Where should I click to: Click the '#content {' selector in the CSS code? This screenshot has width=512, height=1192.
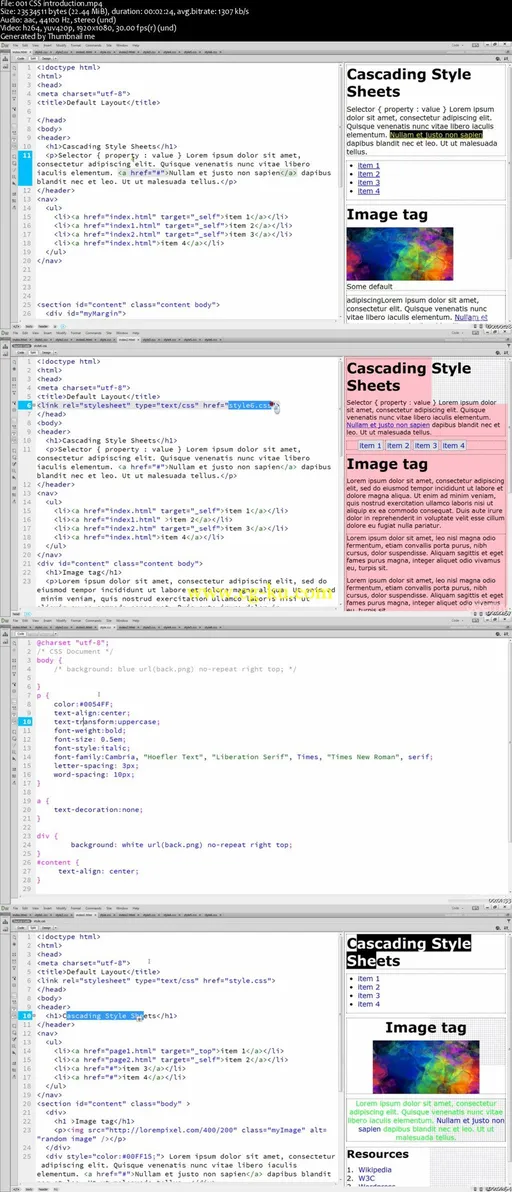(x=58, y=862)
